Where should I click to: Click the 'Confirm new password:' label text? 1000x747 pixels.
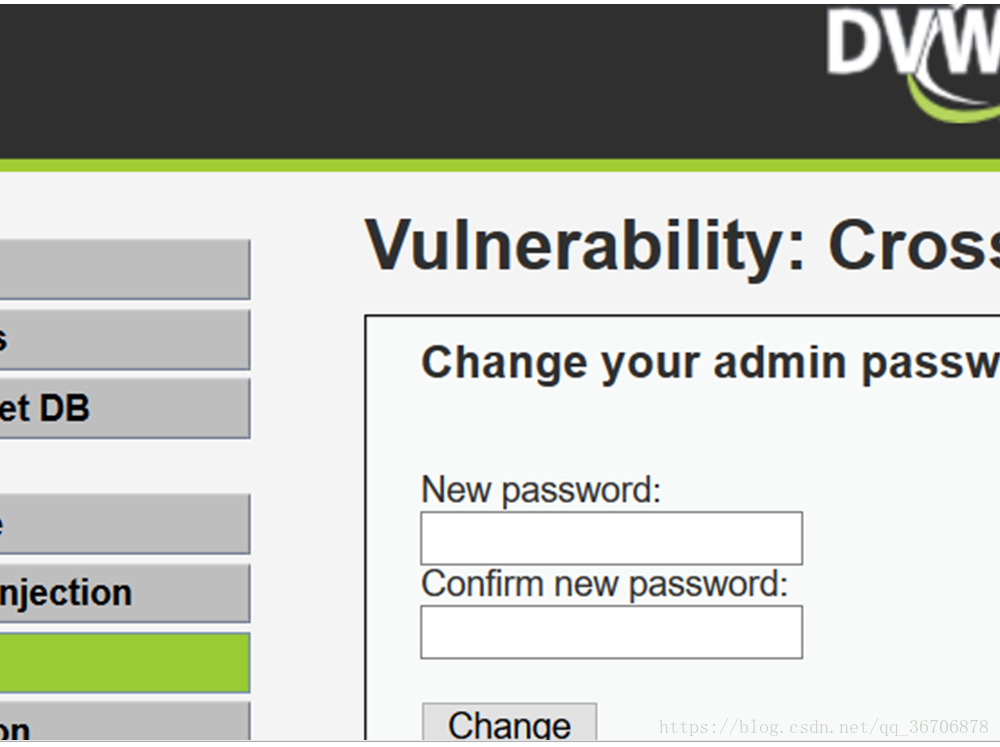point(605,584)
